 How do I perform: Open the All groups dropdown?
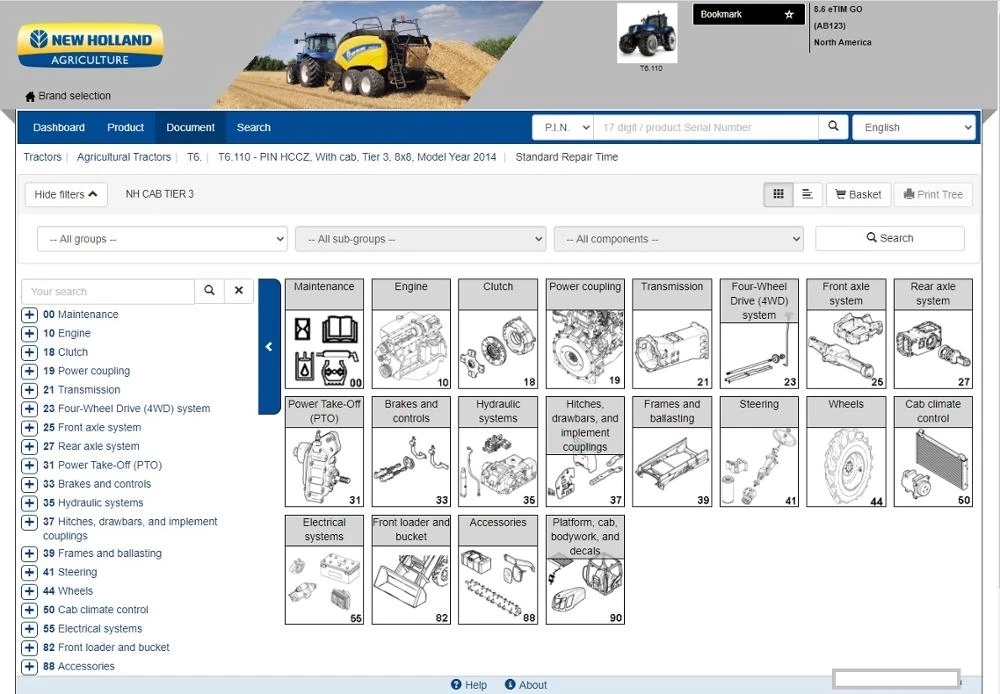coord(161,239)
